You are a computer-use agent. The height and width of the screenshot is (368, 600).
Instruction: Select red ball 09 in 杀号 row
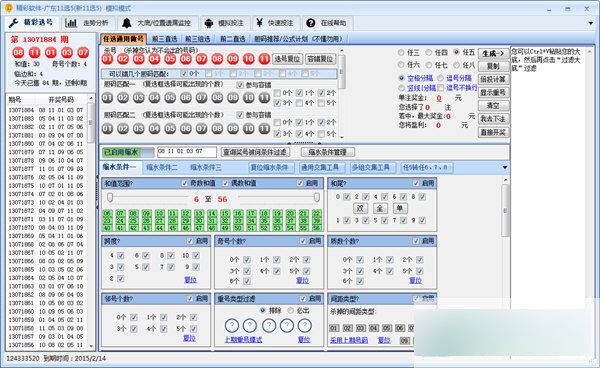click(233, 59)
